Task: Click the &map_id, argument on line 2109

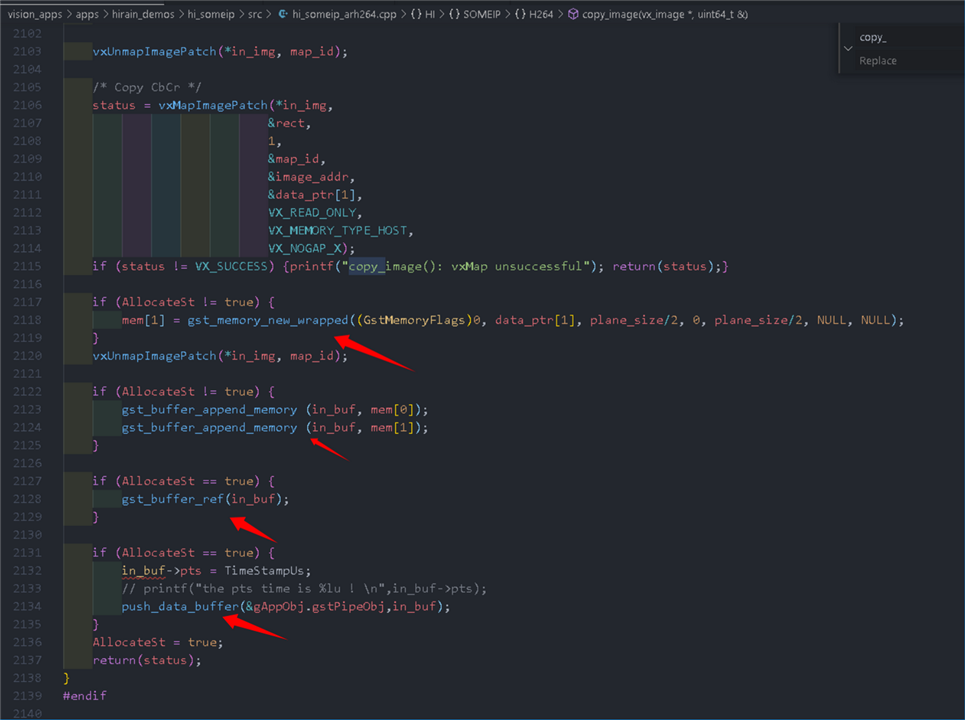Action: click(x=297, y=159)
